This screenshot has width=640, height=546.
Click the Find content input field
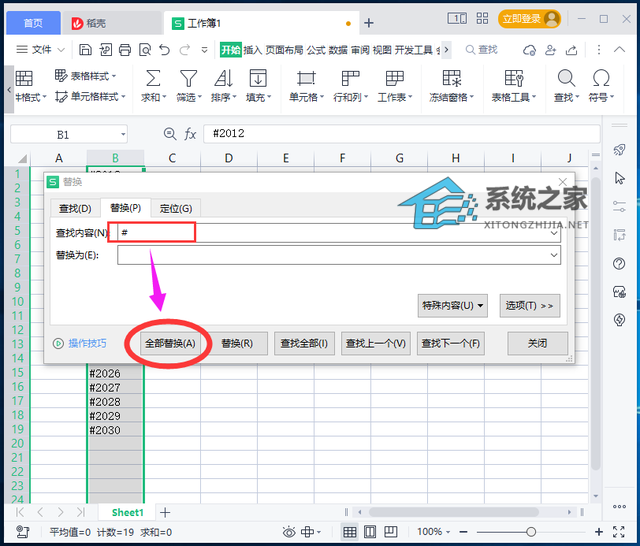339,233
